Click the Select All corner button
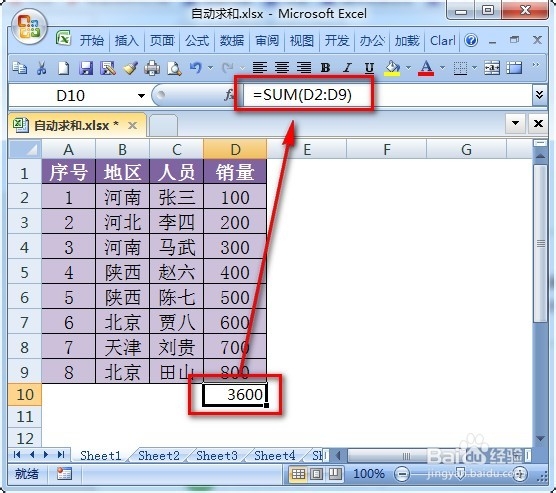The height and width of the screenshot is (493, 556). (25, 149)
